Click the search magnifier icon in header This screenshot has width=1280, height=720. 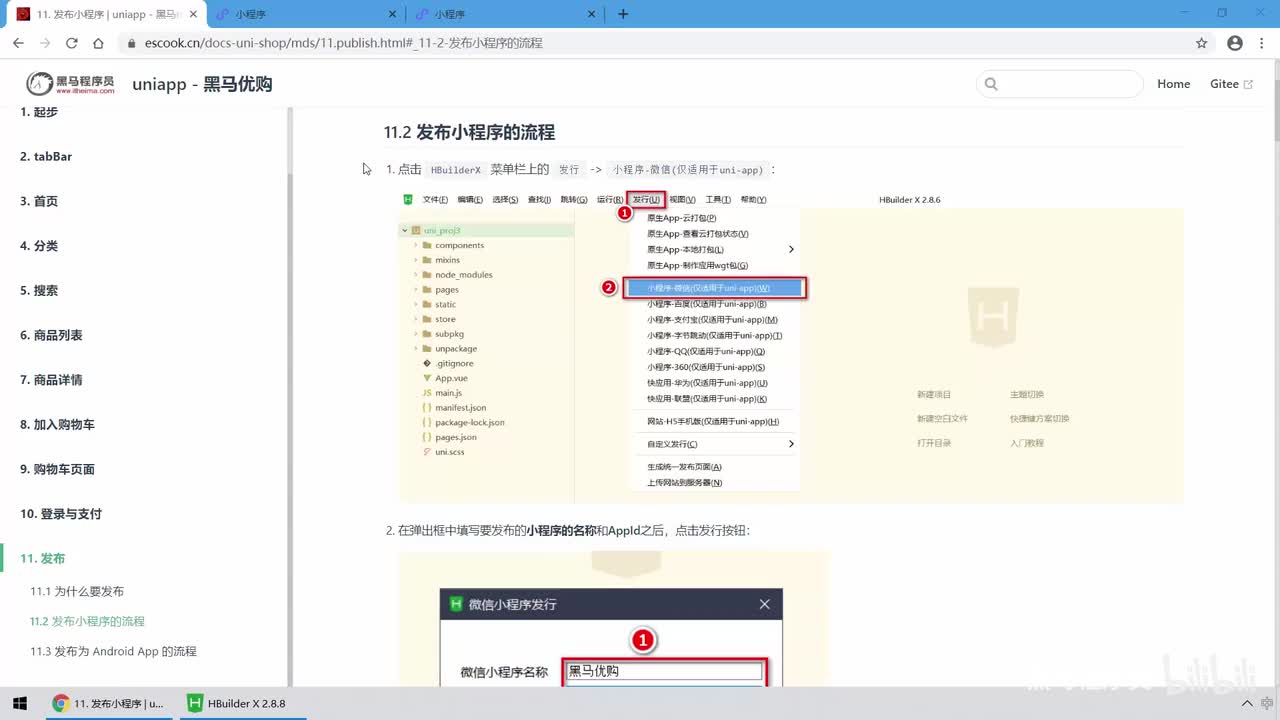pos(991,84)
